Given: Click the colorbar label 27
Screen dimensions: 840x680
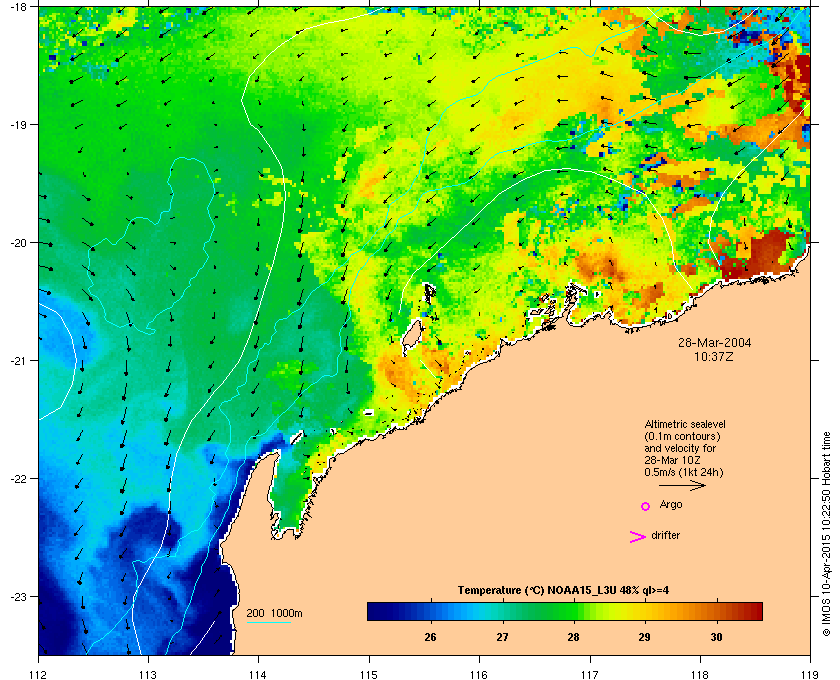Looking at the screenshot, I should tap(502, 637).
